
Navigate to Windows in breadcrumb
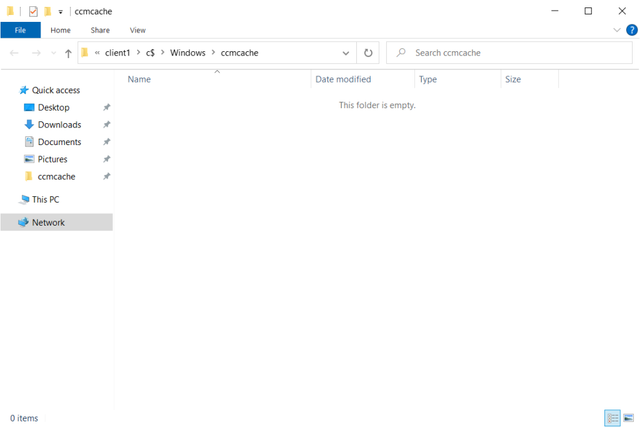(x=188, y=53)
